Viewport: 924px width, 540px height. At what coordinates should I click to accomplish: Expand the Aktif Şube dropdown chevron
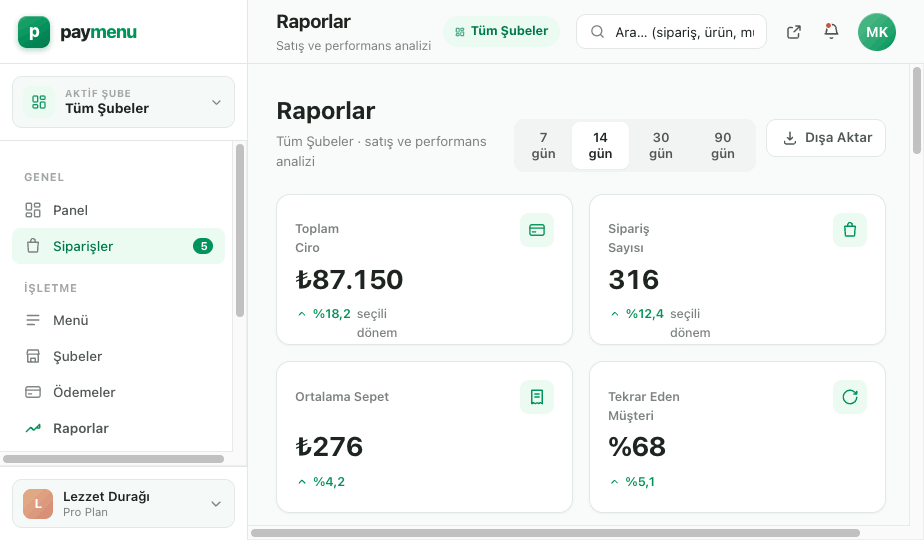click(216, 103)
